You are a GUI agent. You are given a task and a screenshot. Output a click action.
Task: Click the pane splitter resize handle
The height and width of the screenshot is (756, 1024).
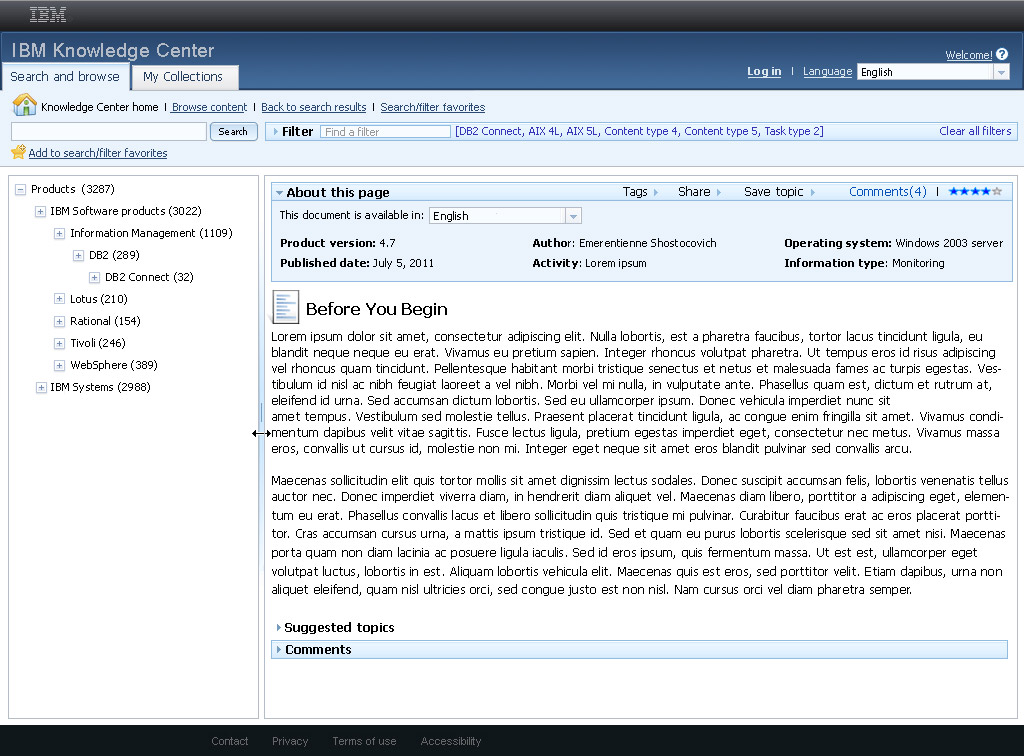pos(261,433)
